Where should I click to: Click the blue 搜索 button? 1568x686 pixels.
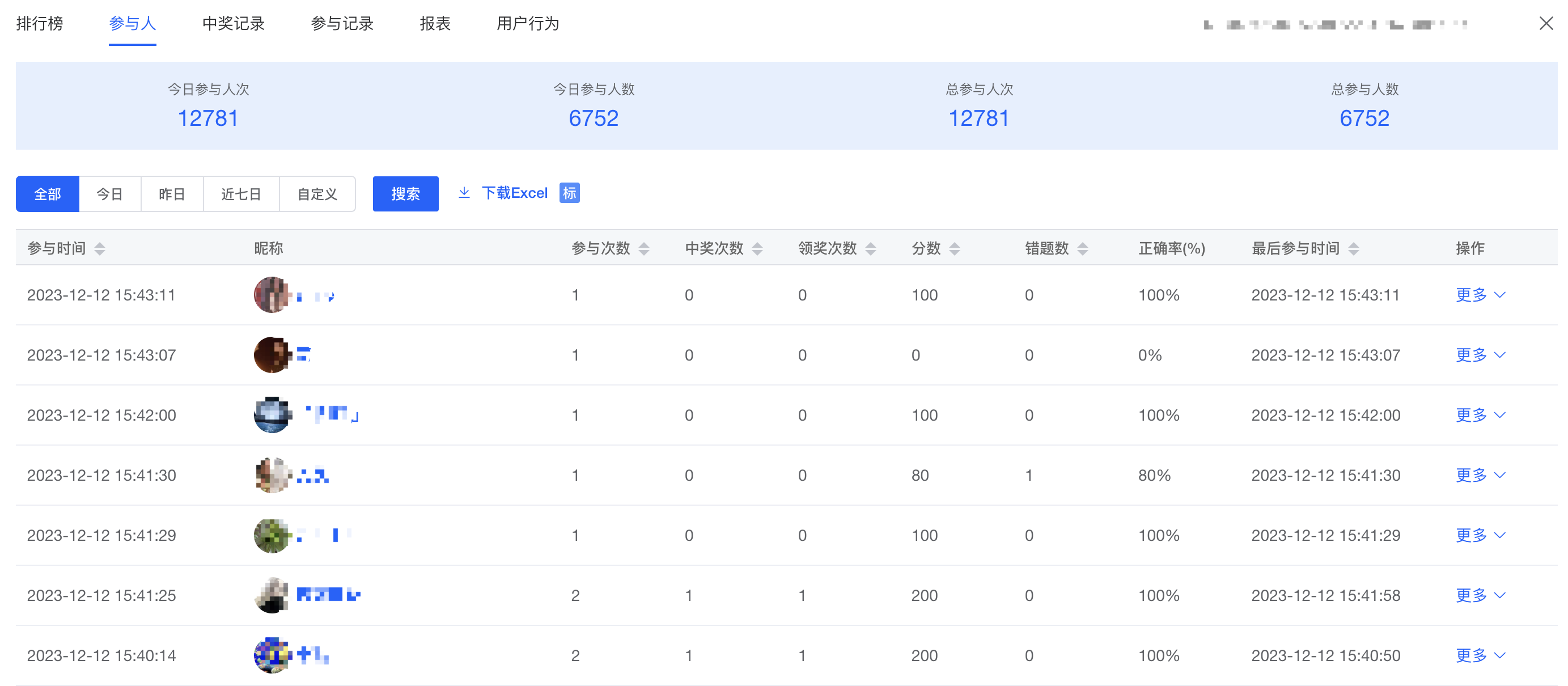405,194
